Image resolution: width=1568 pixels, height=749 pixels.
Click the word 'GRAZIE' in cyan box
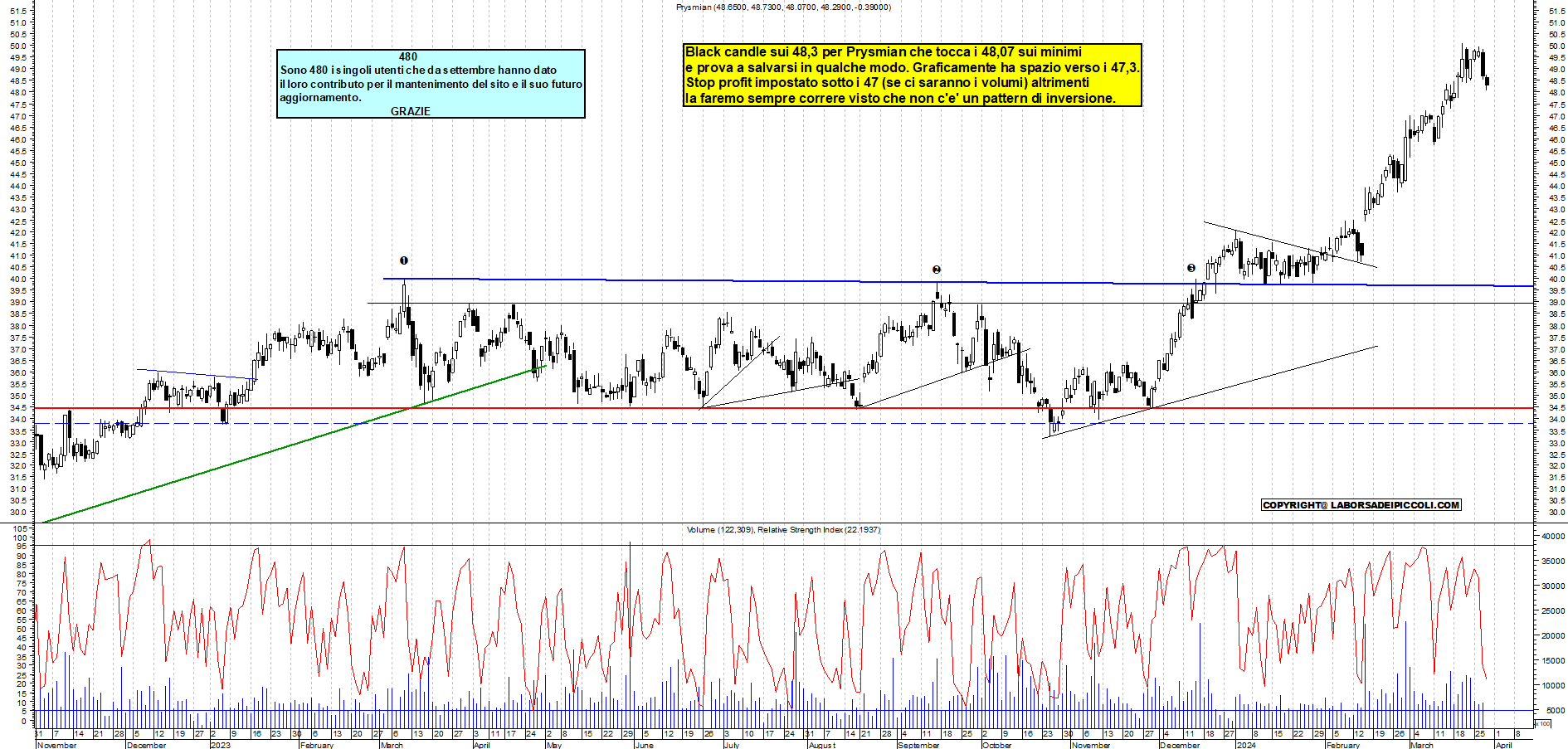pyautogui.click(x=410, y=111)
